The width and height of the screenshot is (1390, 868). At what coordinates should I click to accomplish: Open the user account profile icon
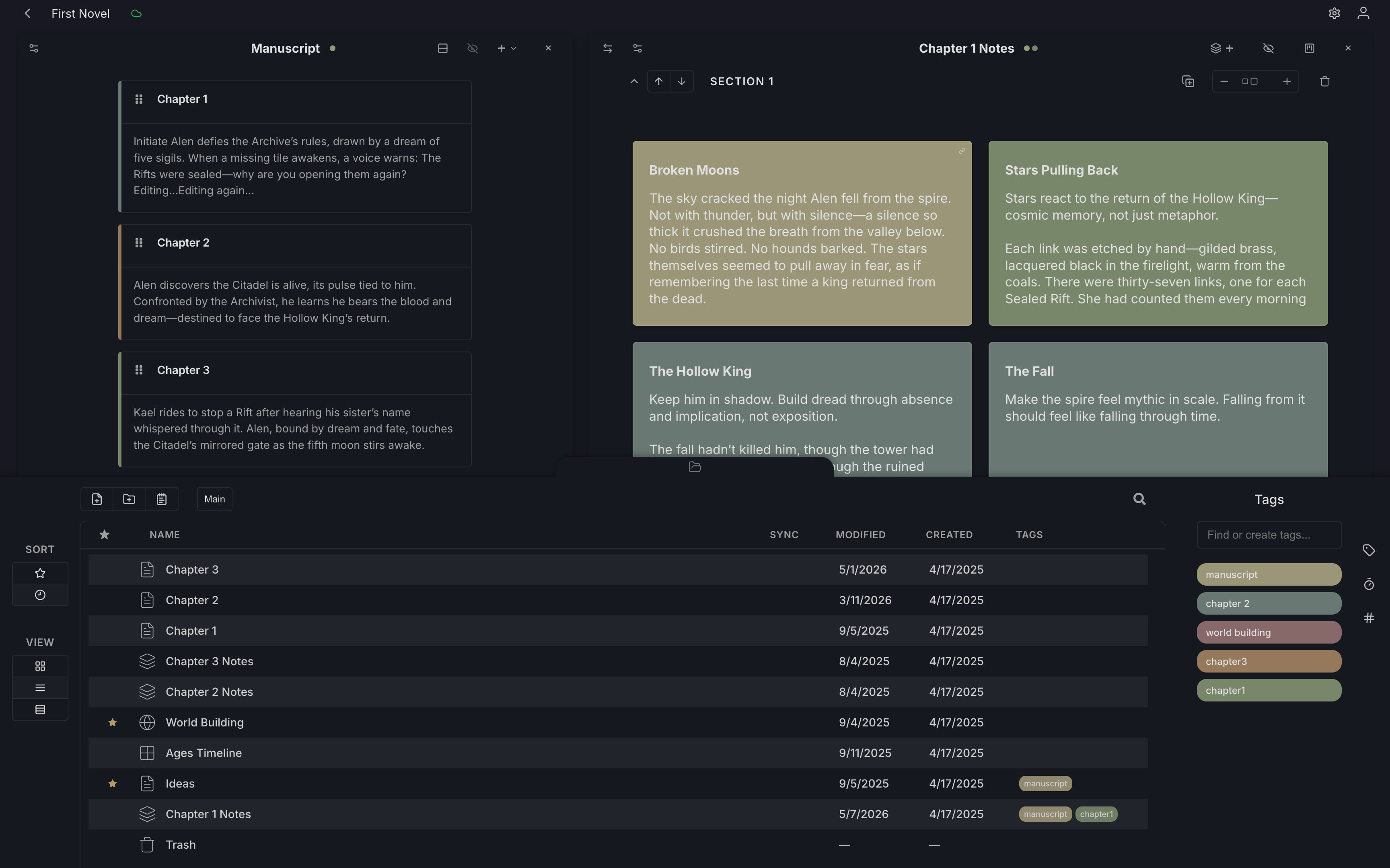pyautogui.click(x=1363, y=13)
